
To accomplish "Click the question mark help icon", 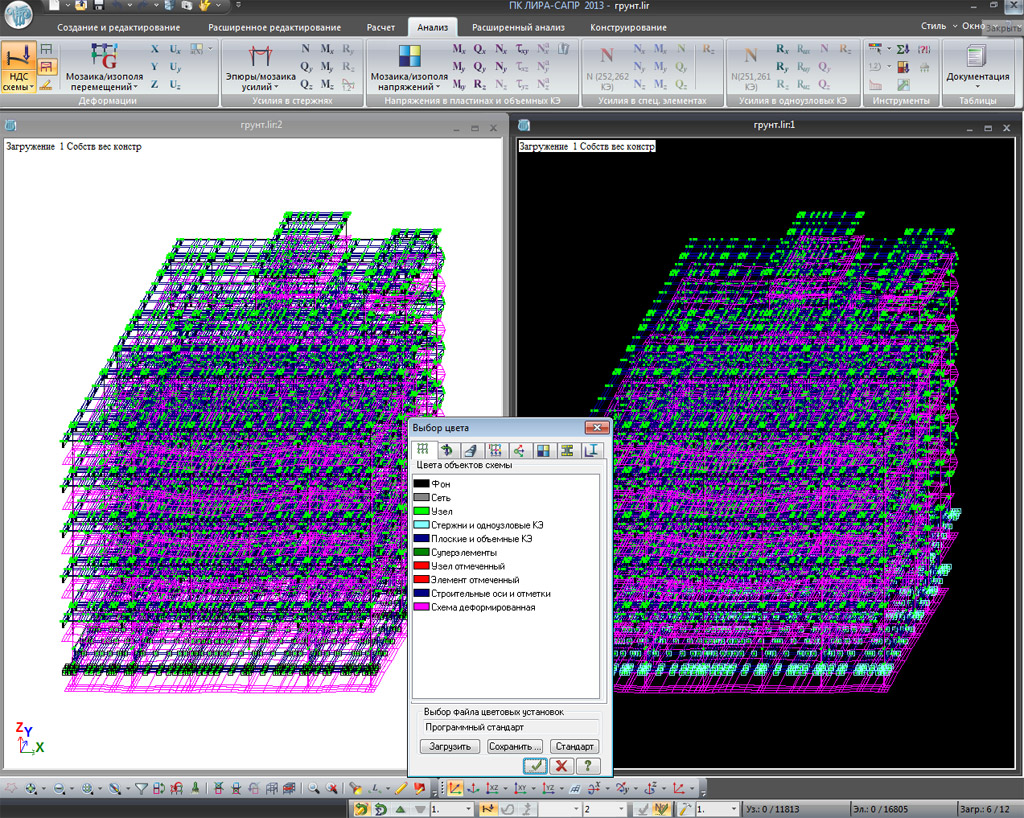I will (587, 765).
